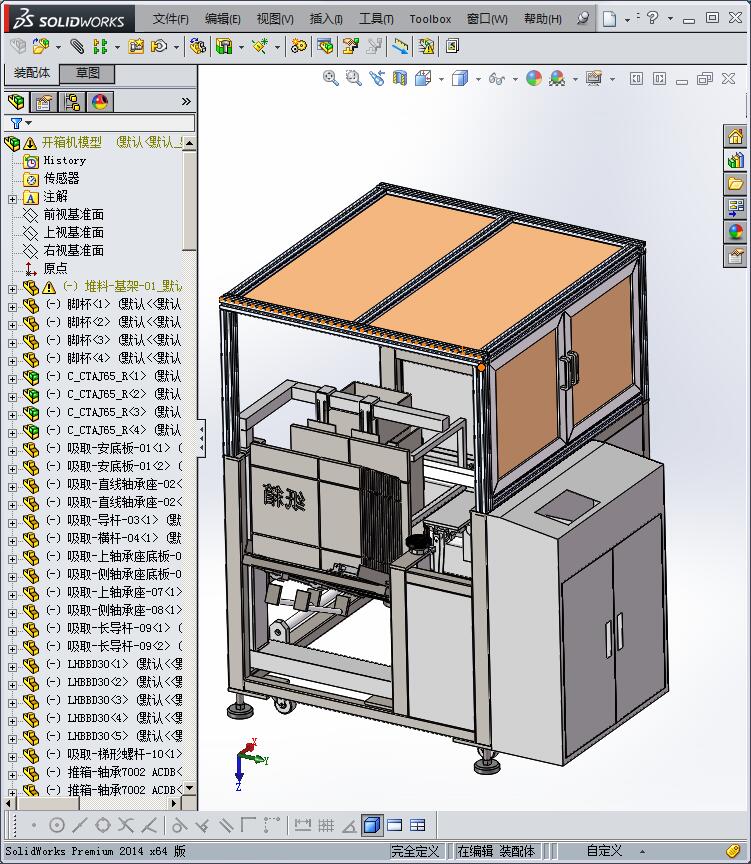Open the 帮助(H) menu
The width and height of the screenshot is (751, 864).
pyautogui.click(x=543, y=19)
